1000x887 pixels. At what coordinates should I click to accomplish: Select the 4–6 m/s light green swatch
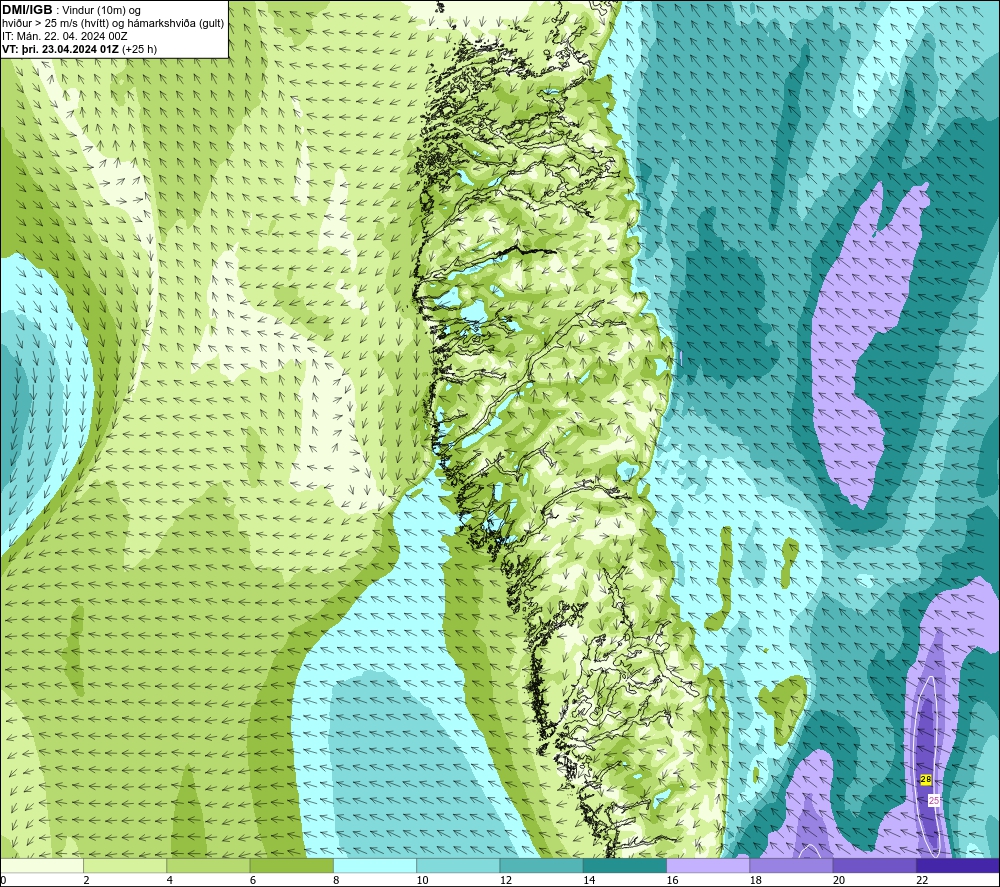point(208,865)
